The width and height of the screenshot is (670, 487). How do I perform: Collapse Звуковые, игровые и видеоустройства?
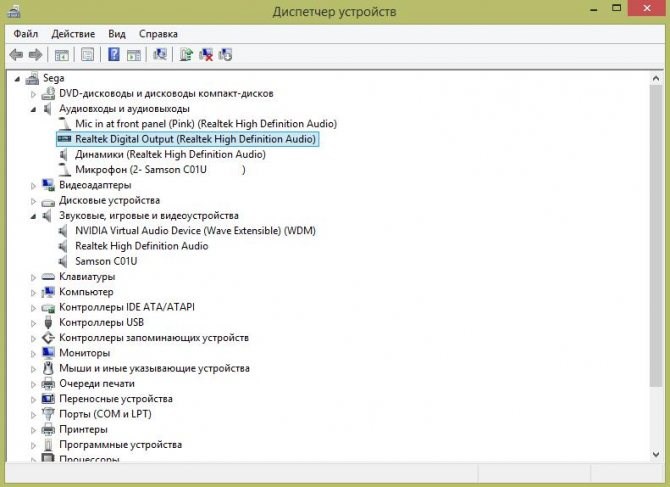pyautogui.click(x=33, y=216)
